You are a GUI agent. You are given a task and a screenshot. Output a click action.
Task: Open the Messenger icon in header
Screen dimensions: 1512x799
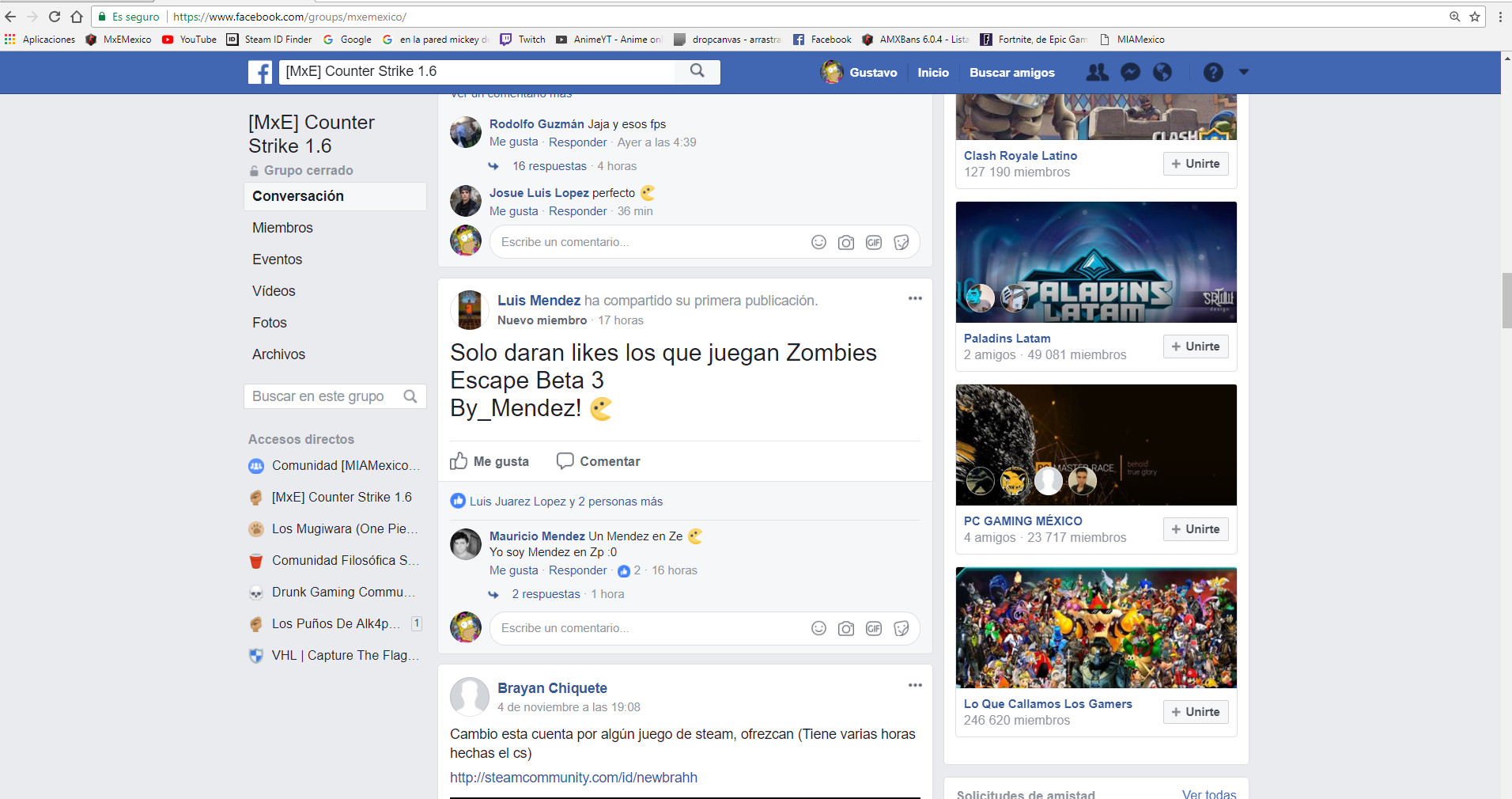click(1131, 72)
